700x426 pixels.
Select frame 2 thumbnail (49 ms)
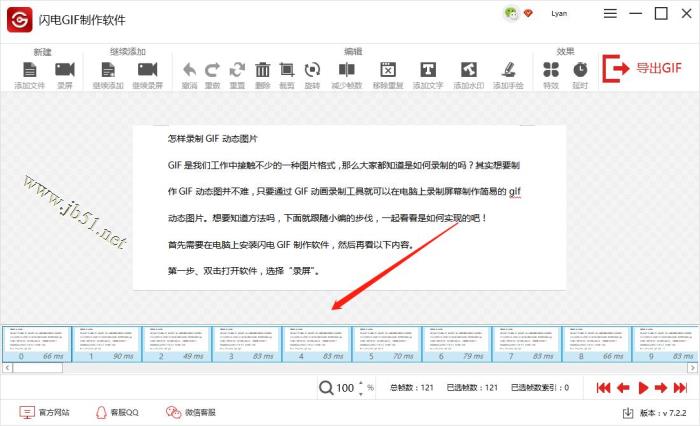tap(177, 344)
